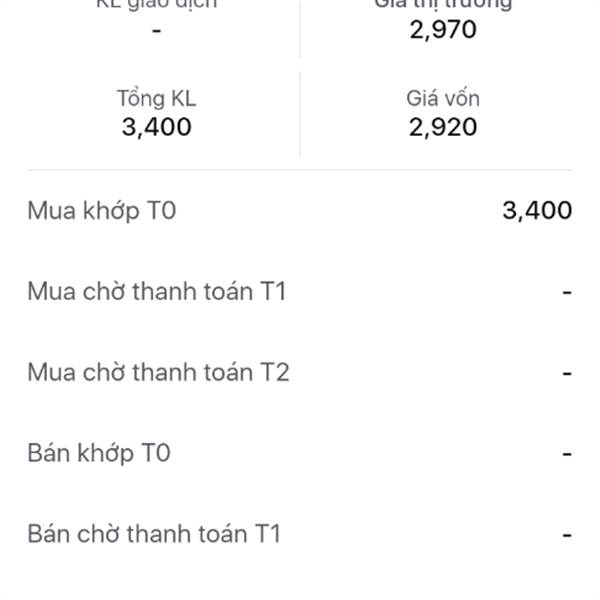Tap the dash value for Mua chờ thanh toán T1
The height and width of the screenshot is (600, 600).
pos(567,293)
